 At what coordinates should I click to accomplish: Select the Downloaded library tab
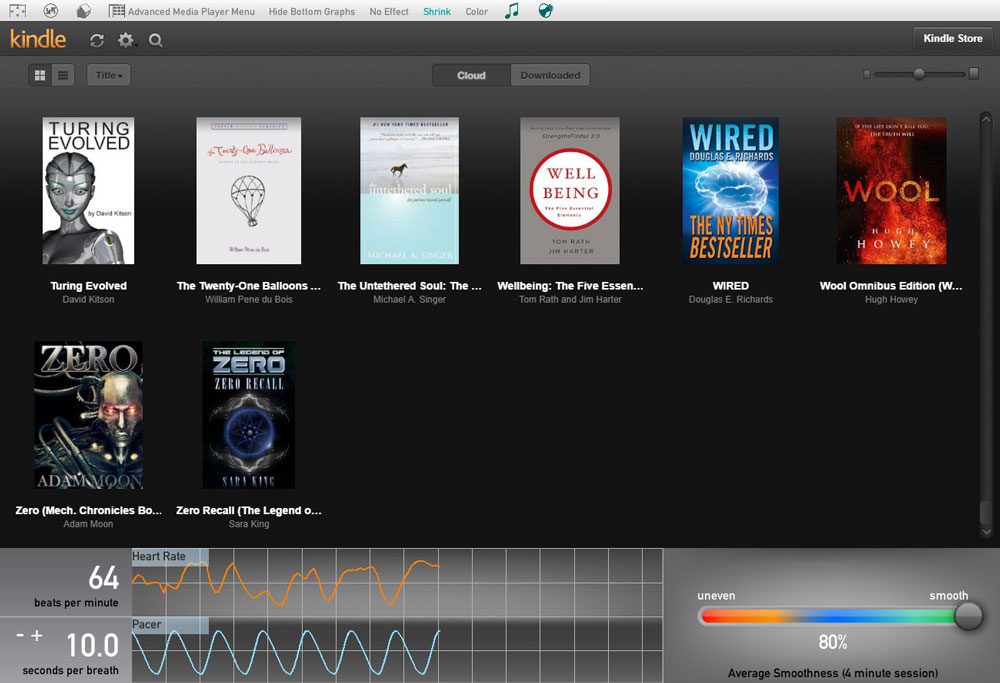[550, 75]
